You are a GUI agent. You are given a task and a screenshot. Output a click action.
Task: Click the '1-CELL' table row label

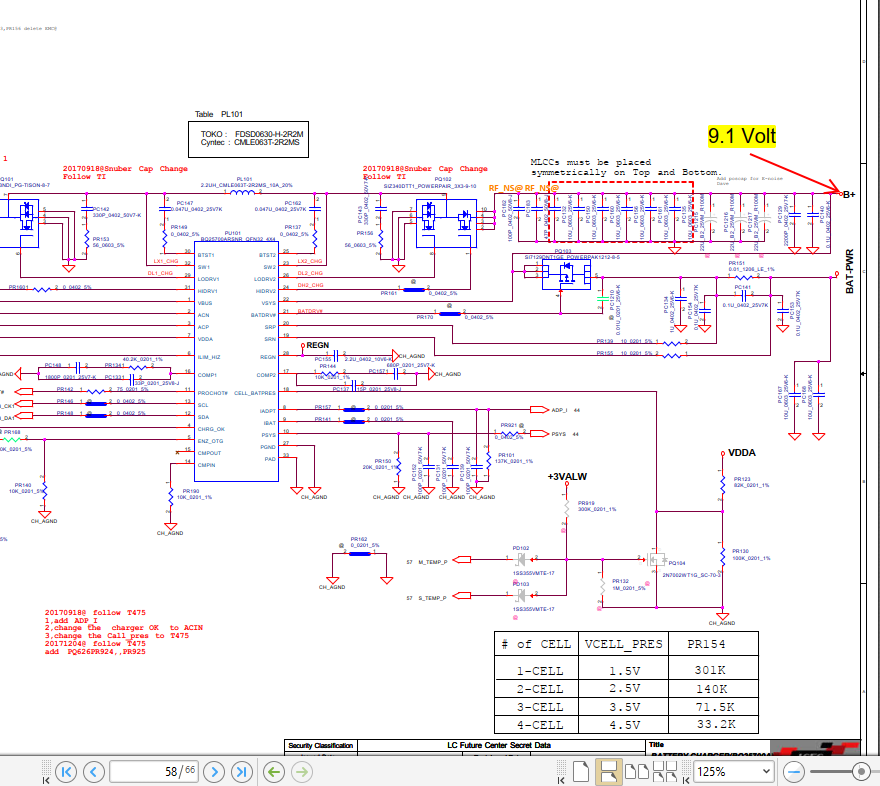click(x=540, y=671)
